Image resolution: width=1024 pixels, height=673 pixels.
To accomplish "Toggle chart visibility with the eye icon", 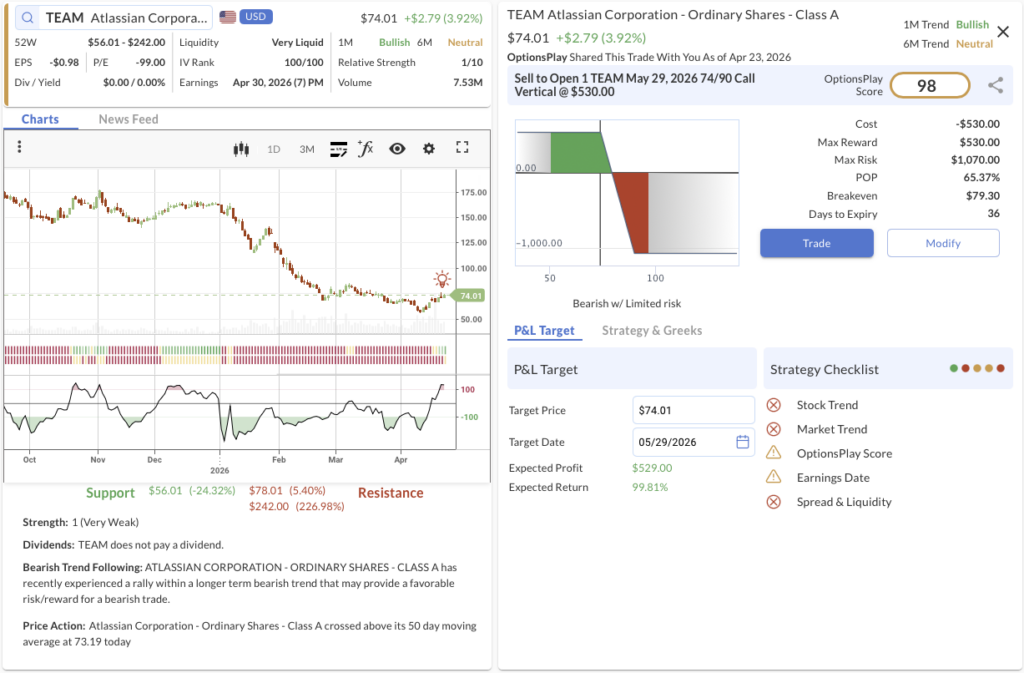I will pos(397,149).
